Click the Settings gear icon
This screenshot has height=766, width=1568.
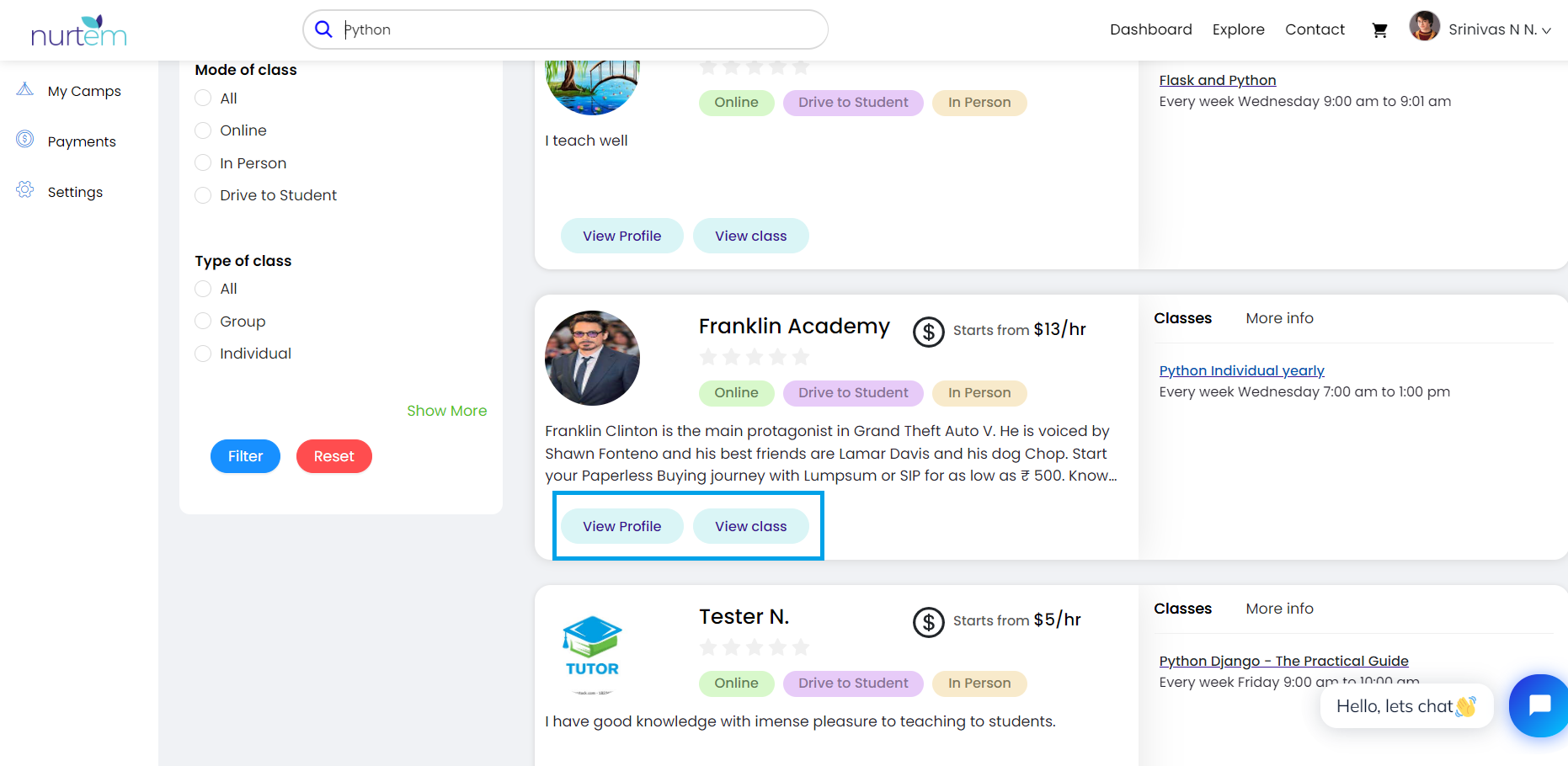click(x=25, y=190)
